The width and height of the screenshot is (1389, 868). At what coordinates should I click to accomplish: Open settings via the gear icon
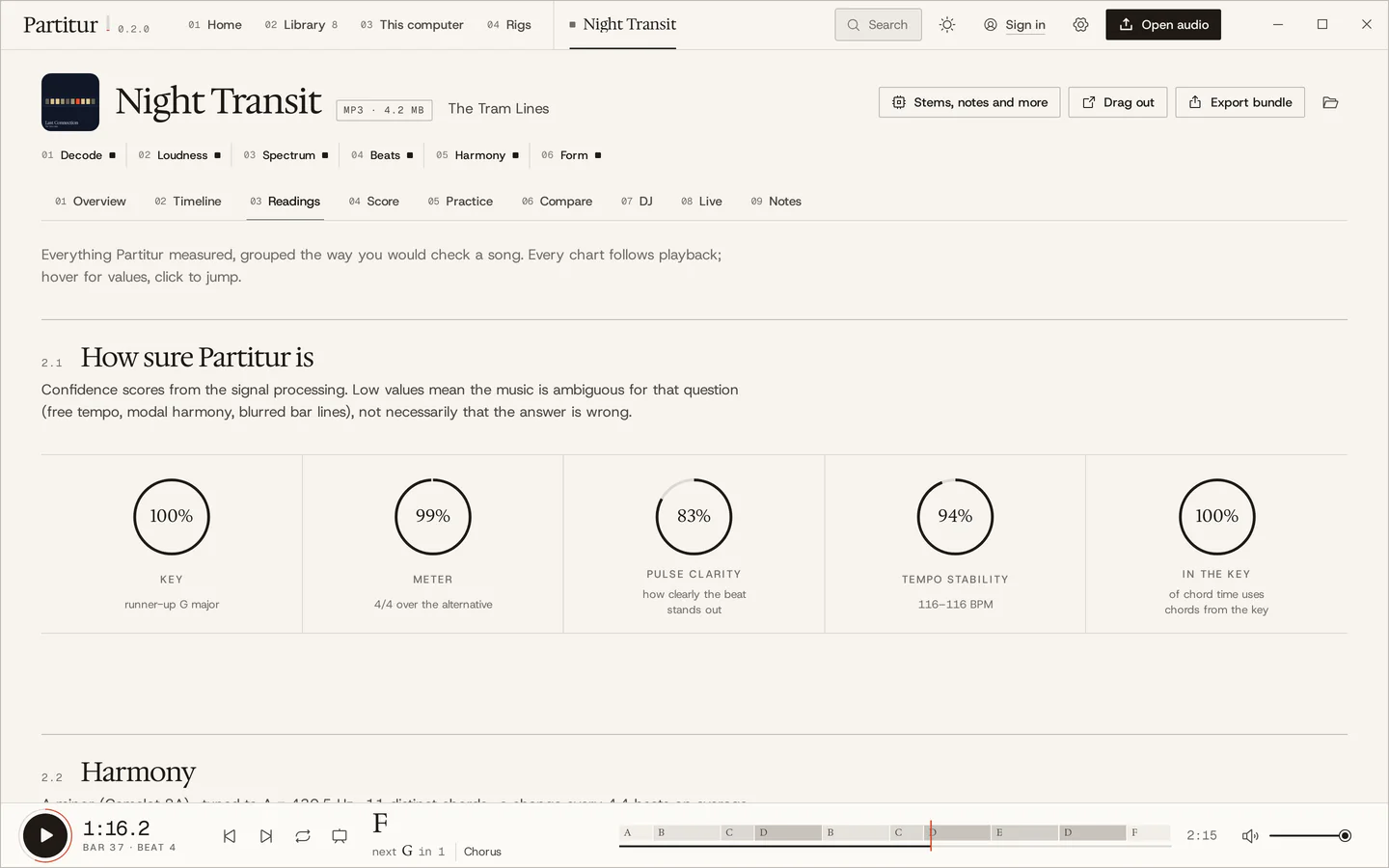pyautogui.click(x=1080, y=25)
